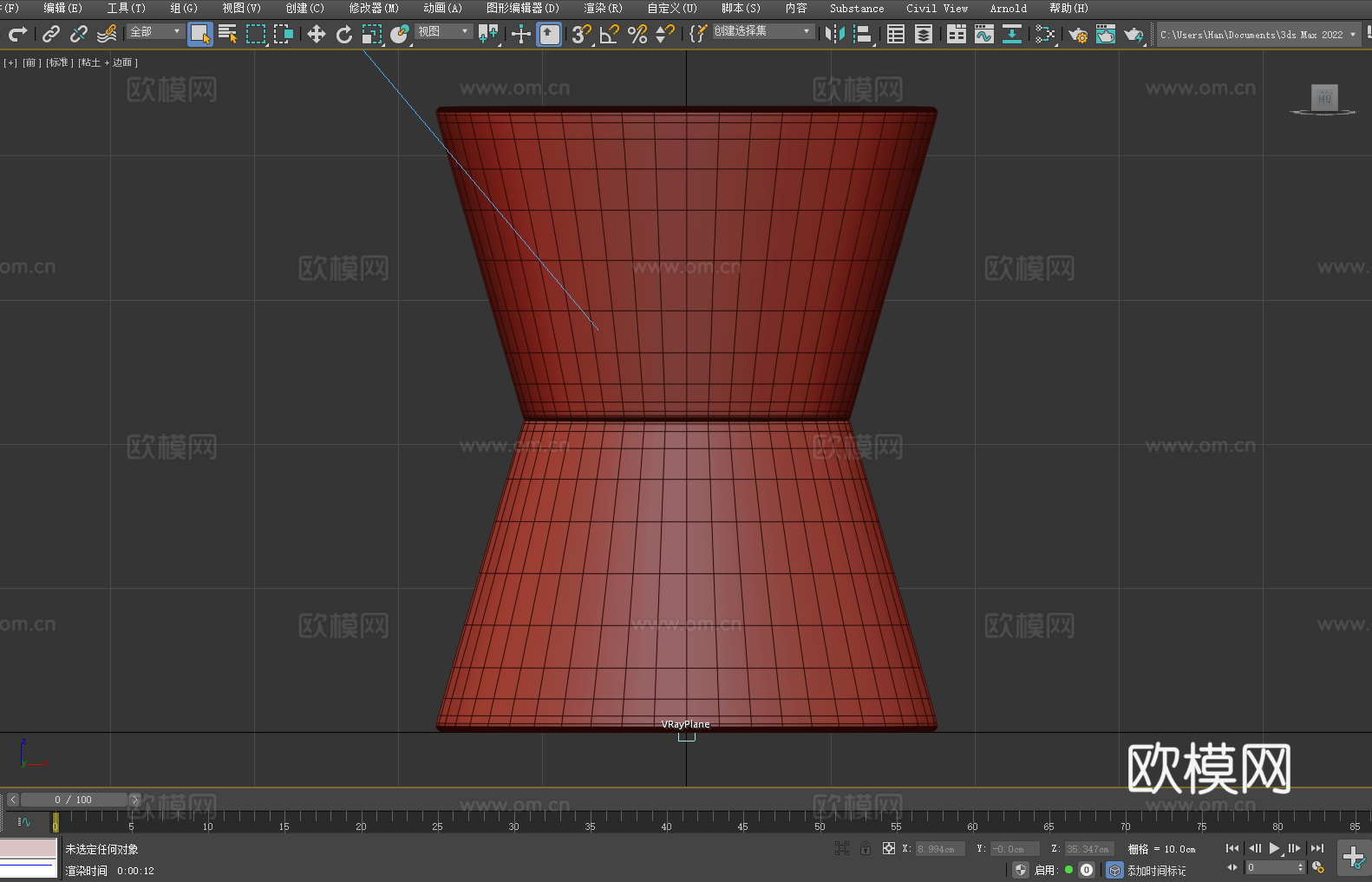
Task: Select the Place object tool
Action: tap(400, 34)
